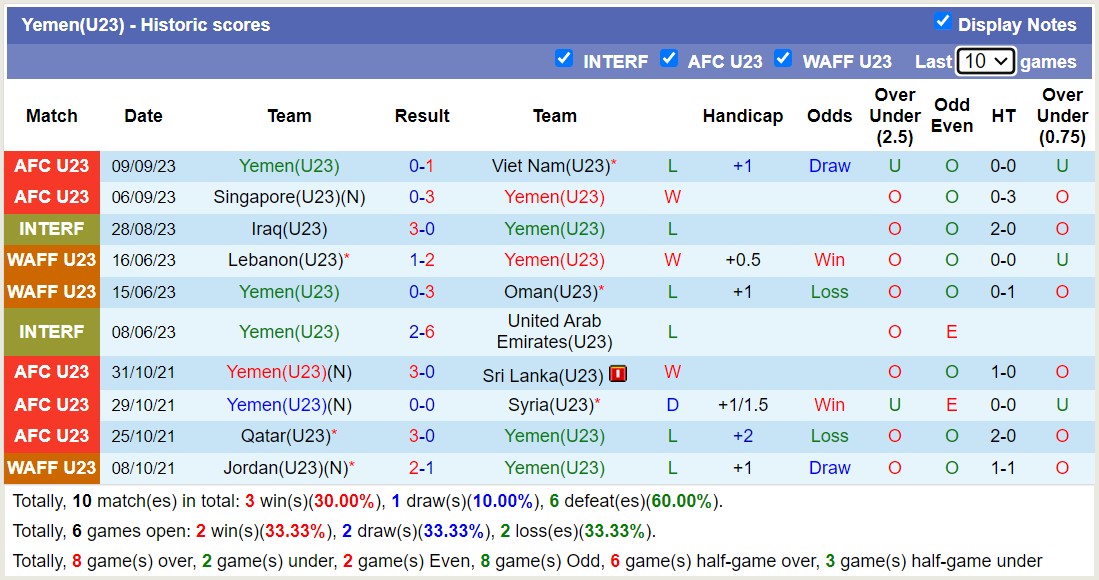Select Yemen(U23) link in the Viet Nam match row
This screenshot has width=1099, height=580.
pyautogui.click(x=289, y=165)
